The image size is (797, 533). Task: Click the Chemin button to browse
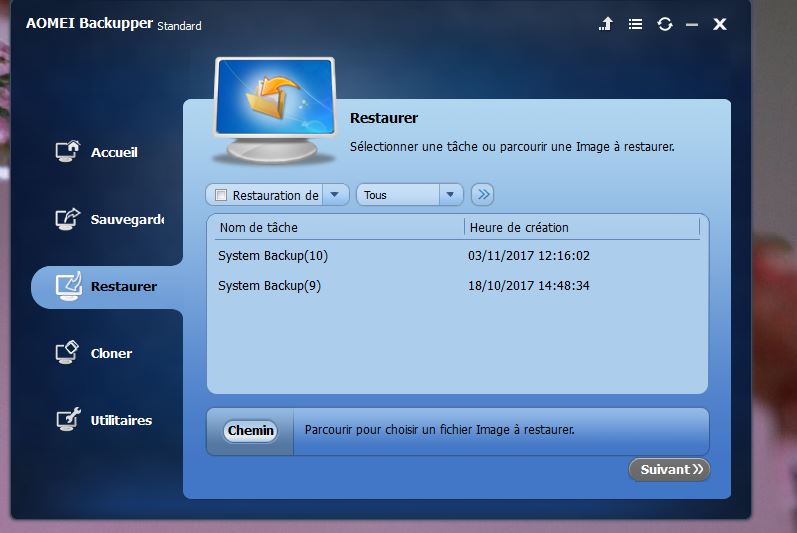251,431
